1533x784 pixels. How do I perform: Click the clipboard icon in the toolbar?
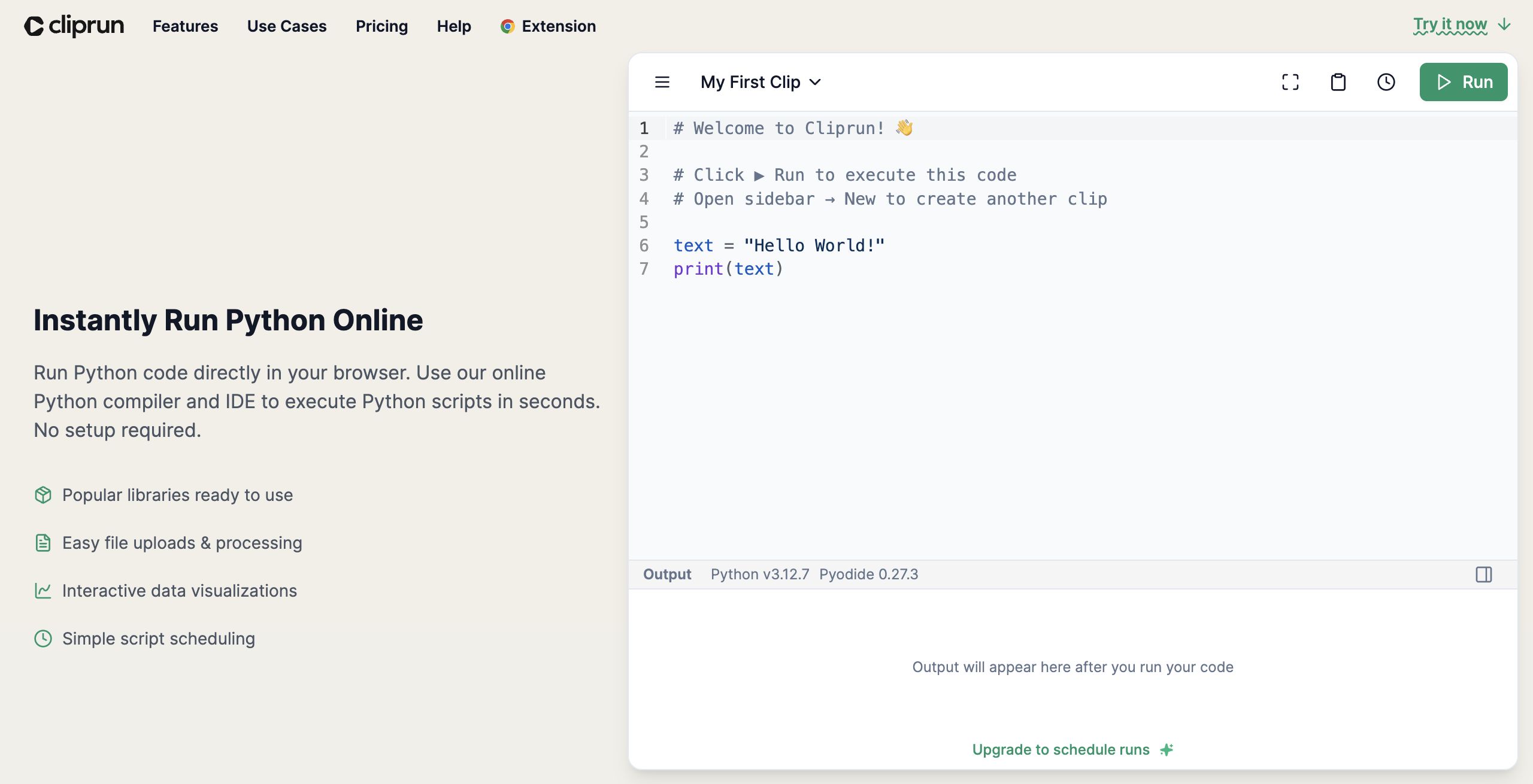(1338, 82)
